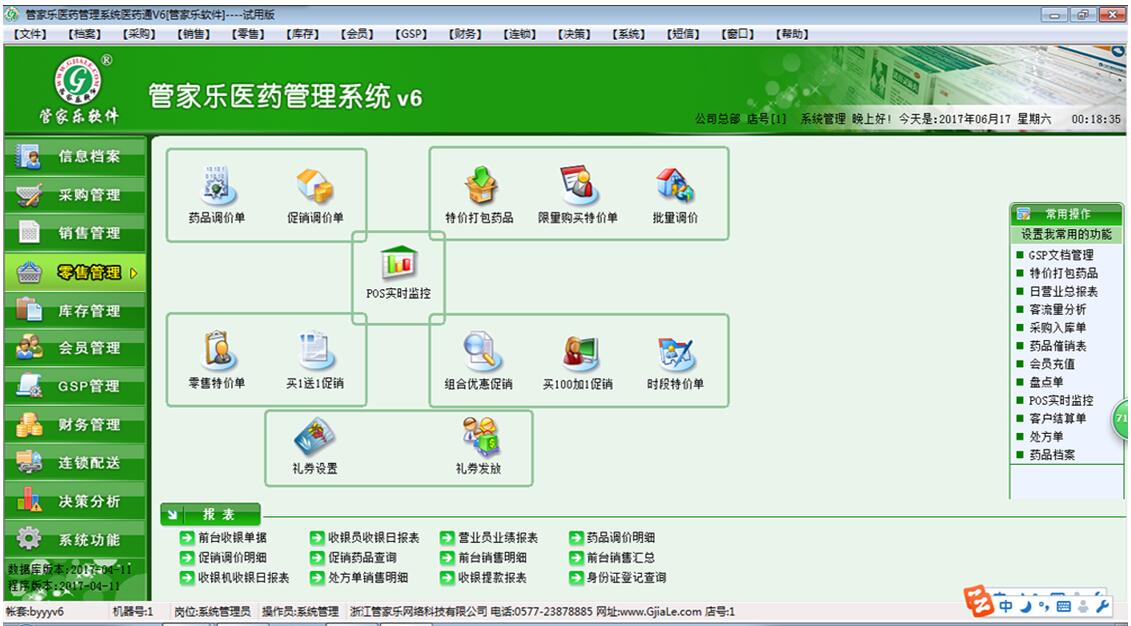Open the 特价打包药品 box icon
The height and width of the screenshot is (626, 1131).
(480, 186)
